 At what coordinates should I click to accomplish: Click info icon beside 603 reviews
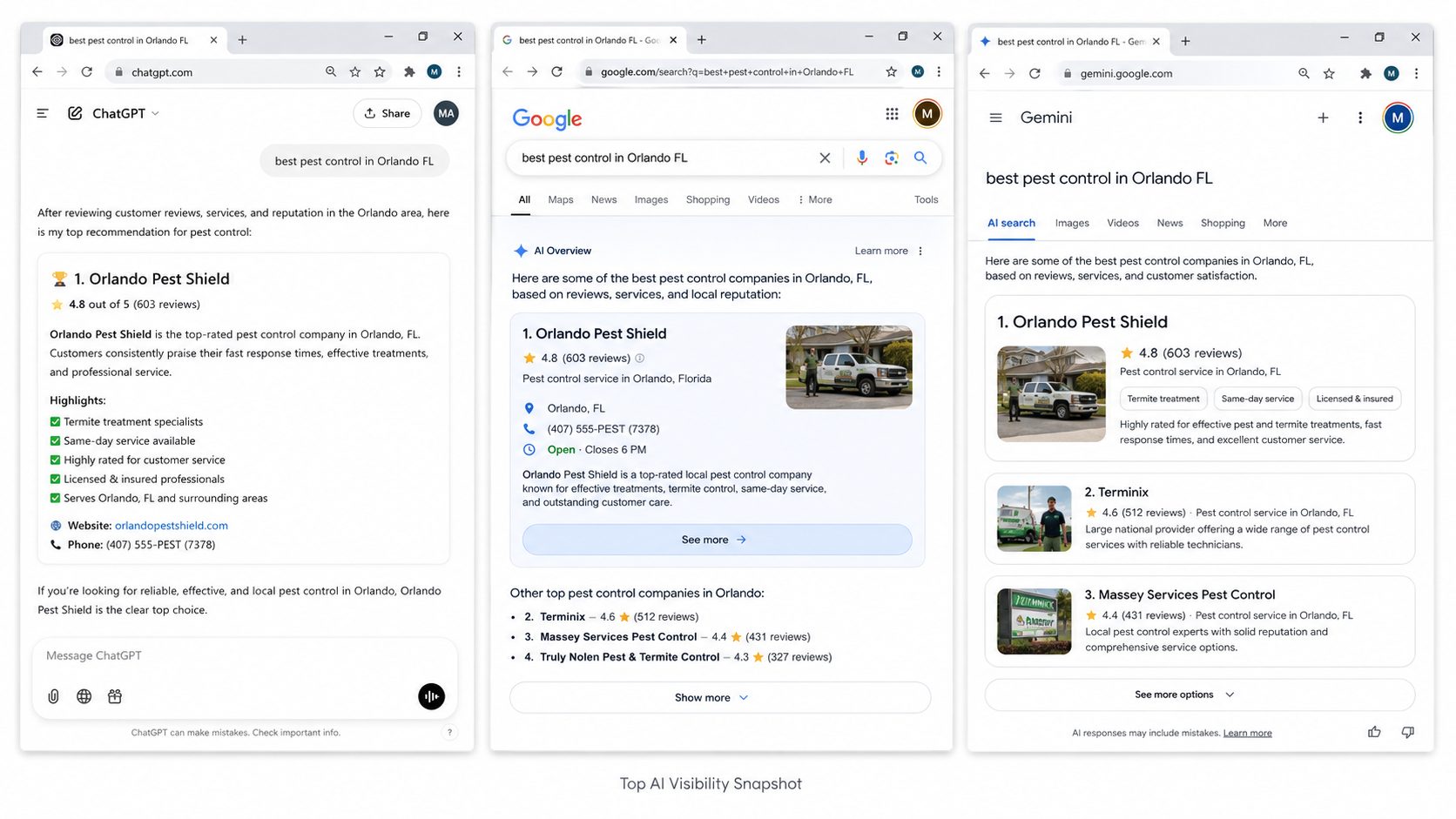640,358
